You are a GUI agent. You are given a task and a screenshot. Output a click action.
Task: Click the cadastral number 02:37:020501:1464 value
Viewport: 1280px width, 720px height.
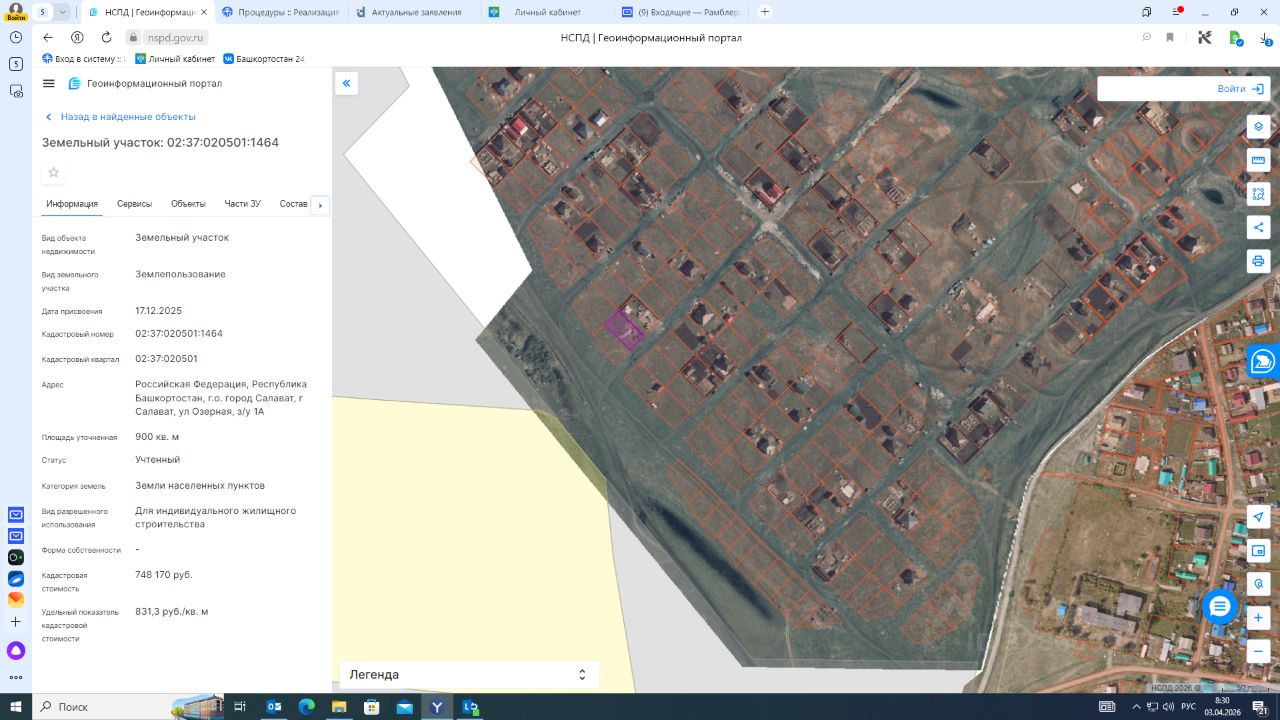pyautogui.click(x=179, y=334)
